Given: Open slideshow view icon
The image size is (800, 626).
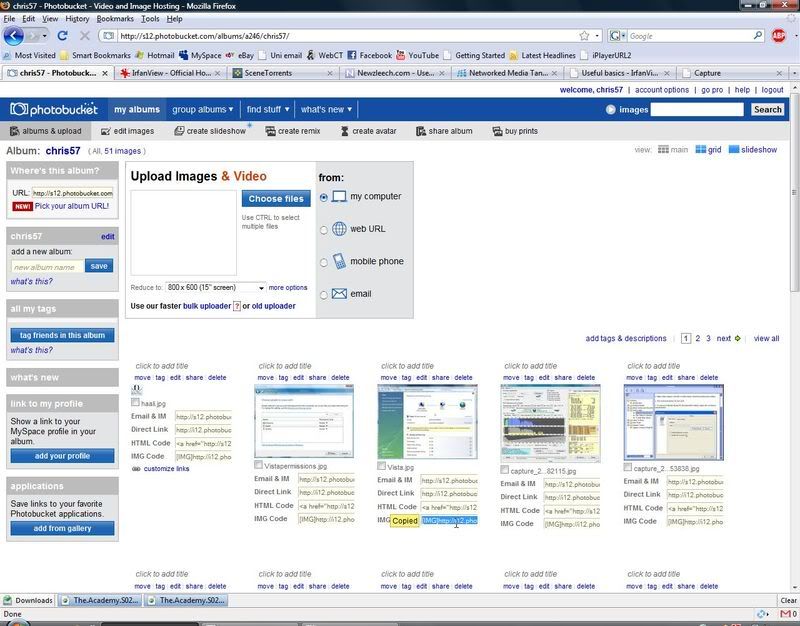Looking at the screenshot, I should tap(735, 150).
